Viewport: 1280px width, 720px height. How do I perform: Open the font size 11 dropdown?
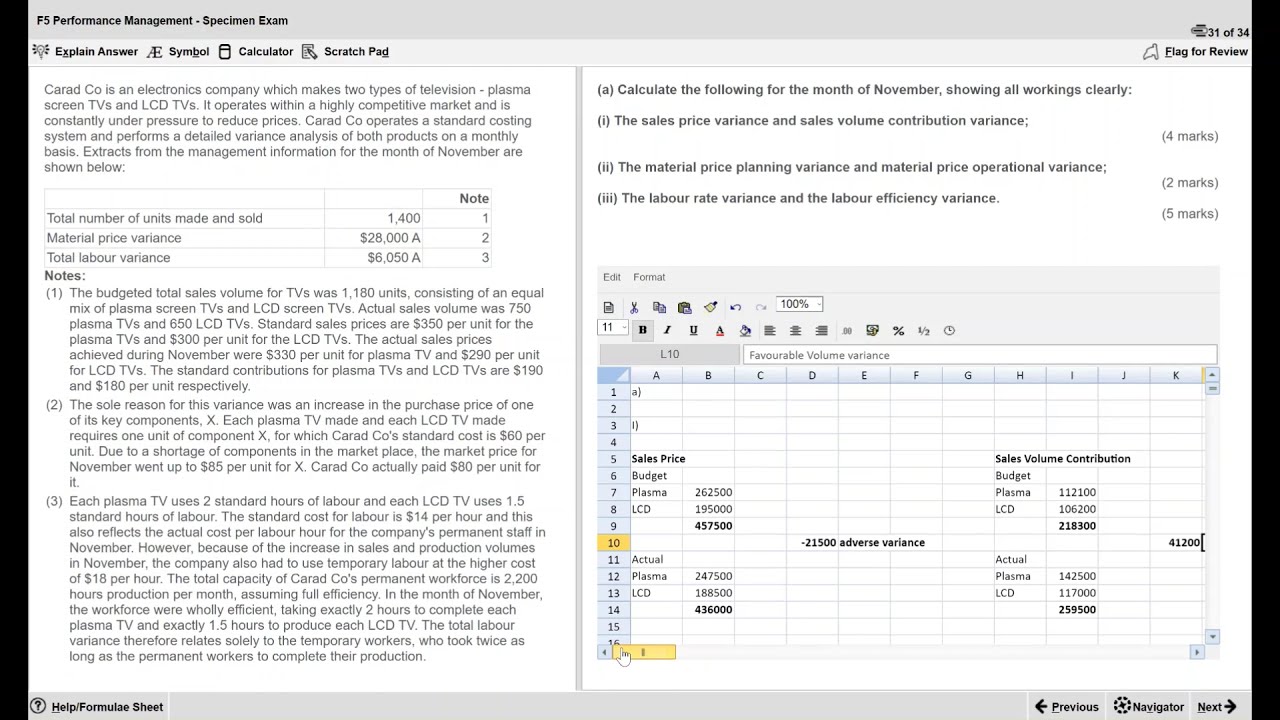tap(613, 328)
